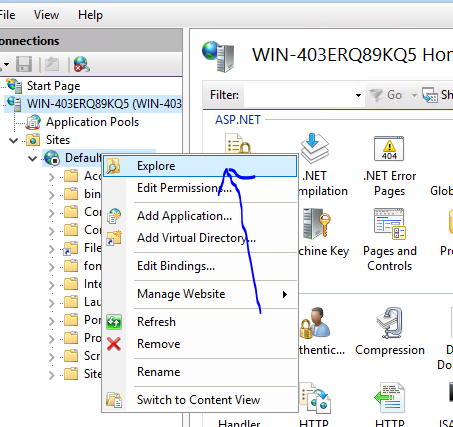This screenshot has height=427, width=453.
Task: Select the Default Web Site globe icon
Action: click(52, 158)
